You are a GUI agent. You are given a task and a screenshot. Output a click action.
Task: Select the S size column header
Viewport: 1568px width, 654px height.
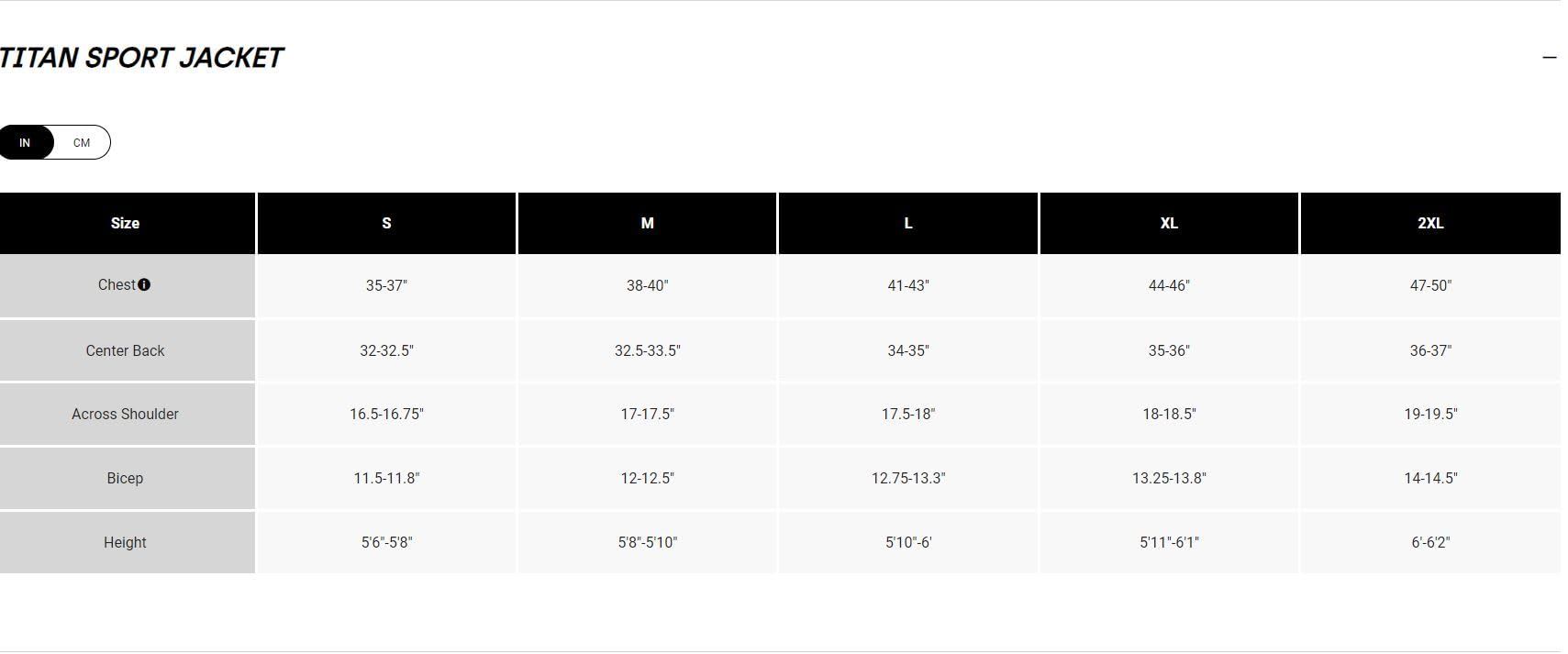click(x=386, y=224)
